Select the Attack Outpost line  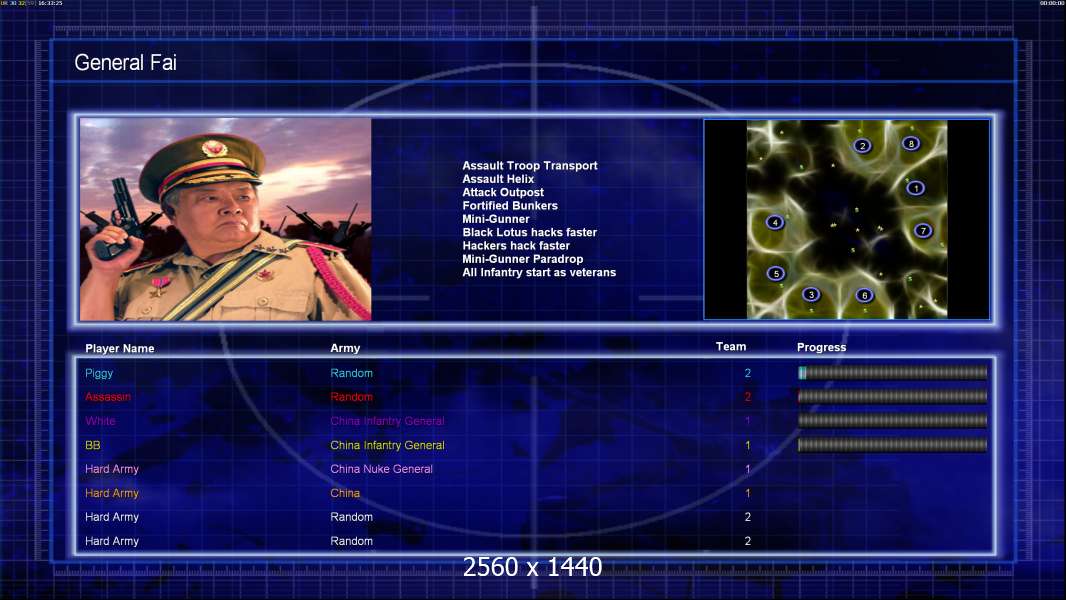coord(503,192)
